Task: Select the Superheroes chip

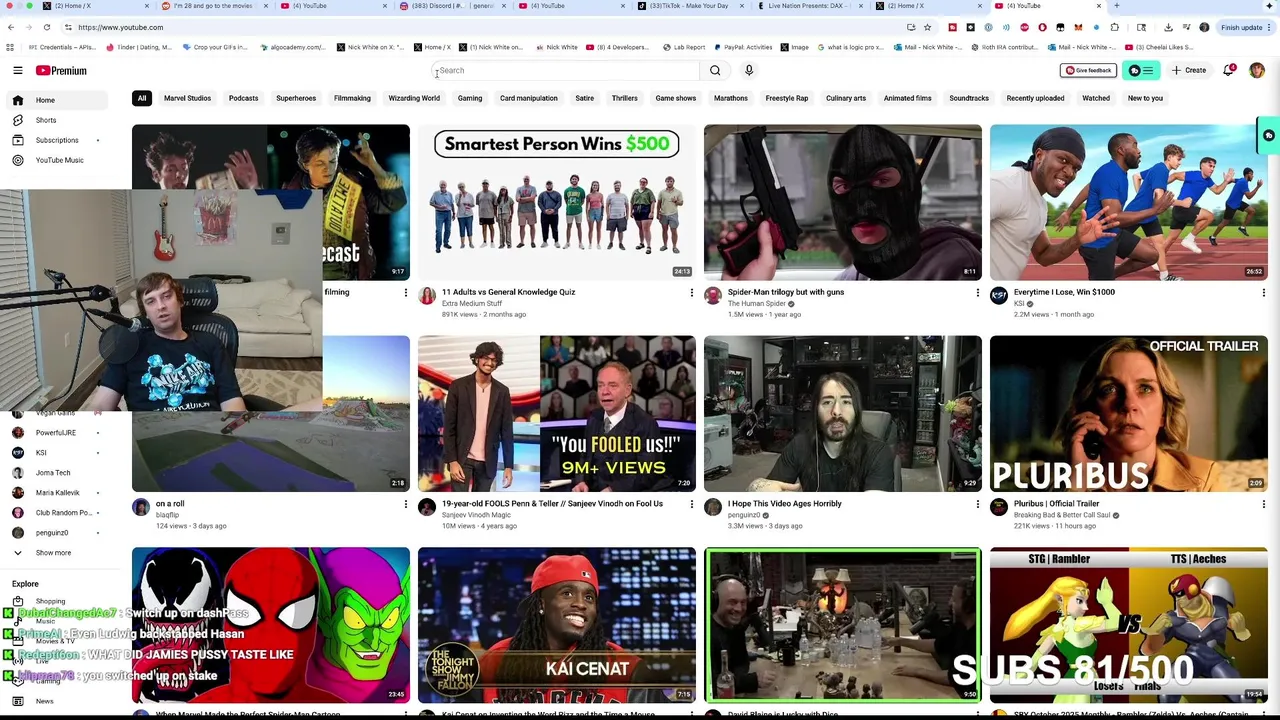Action: (x=296, y=98)
